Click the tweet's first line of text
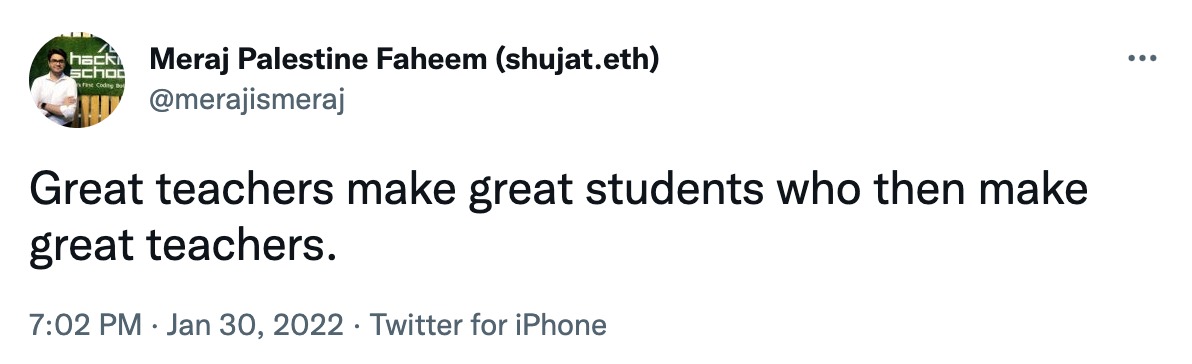 559,191
